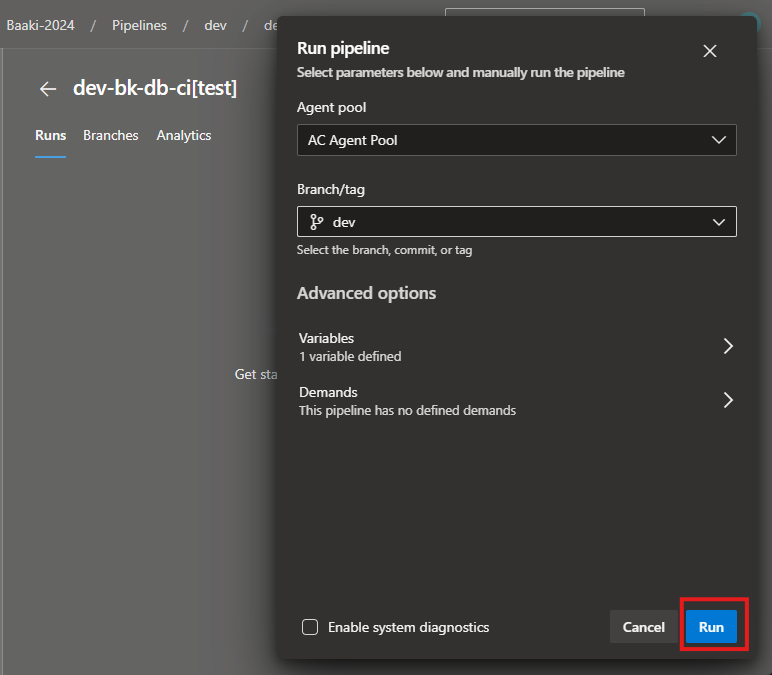This screenshot has width=772, height=675.
Task: Click the dev-bk-db-ci[test] pipeline title
Action: 155,88
